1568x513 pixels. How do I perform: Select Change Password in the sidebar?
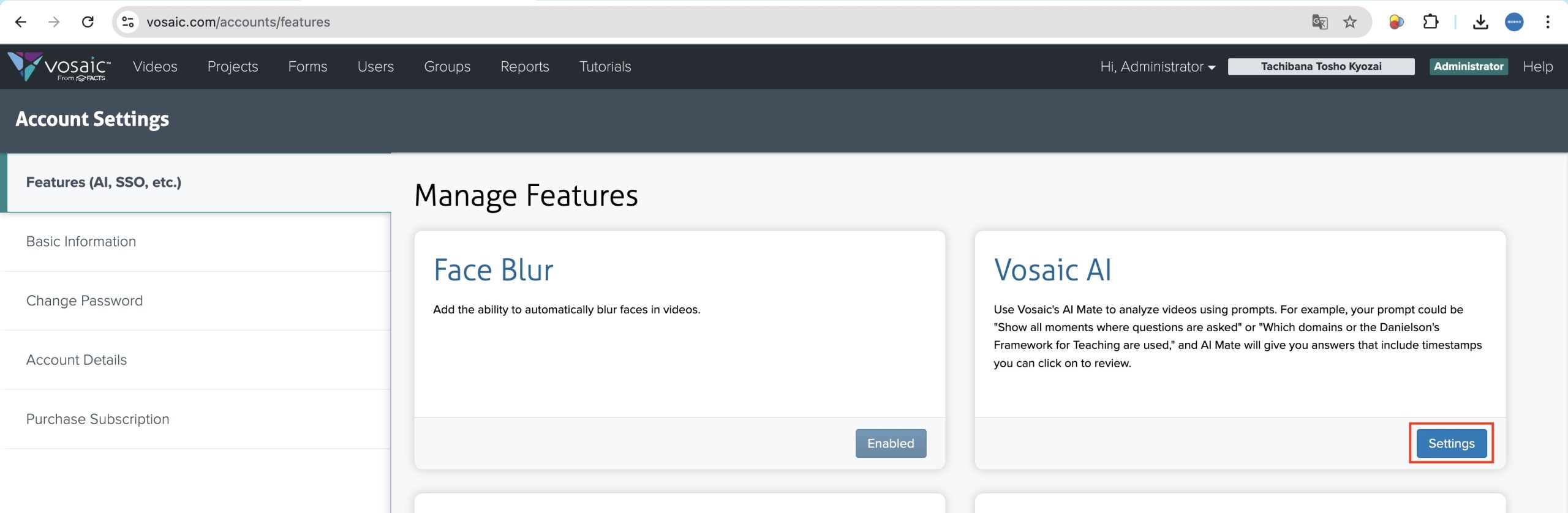[85, 301]
